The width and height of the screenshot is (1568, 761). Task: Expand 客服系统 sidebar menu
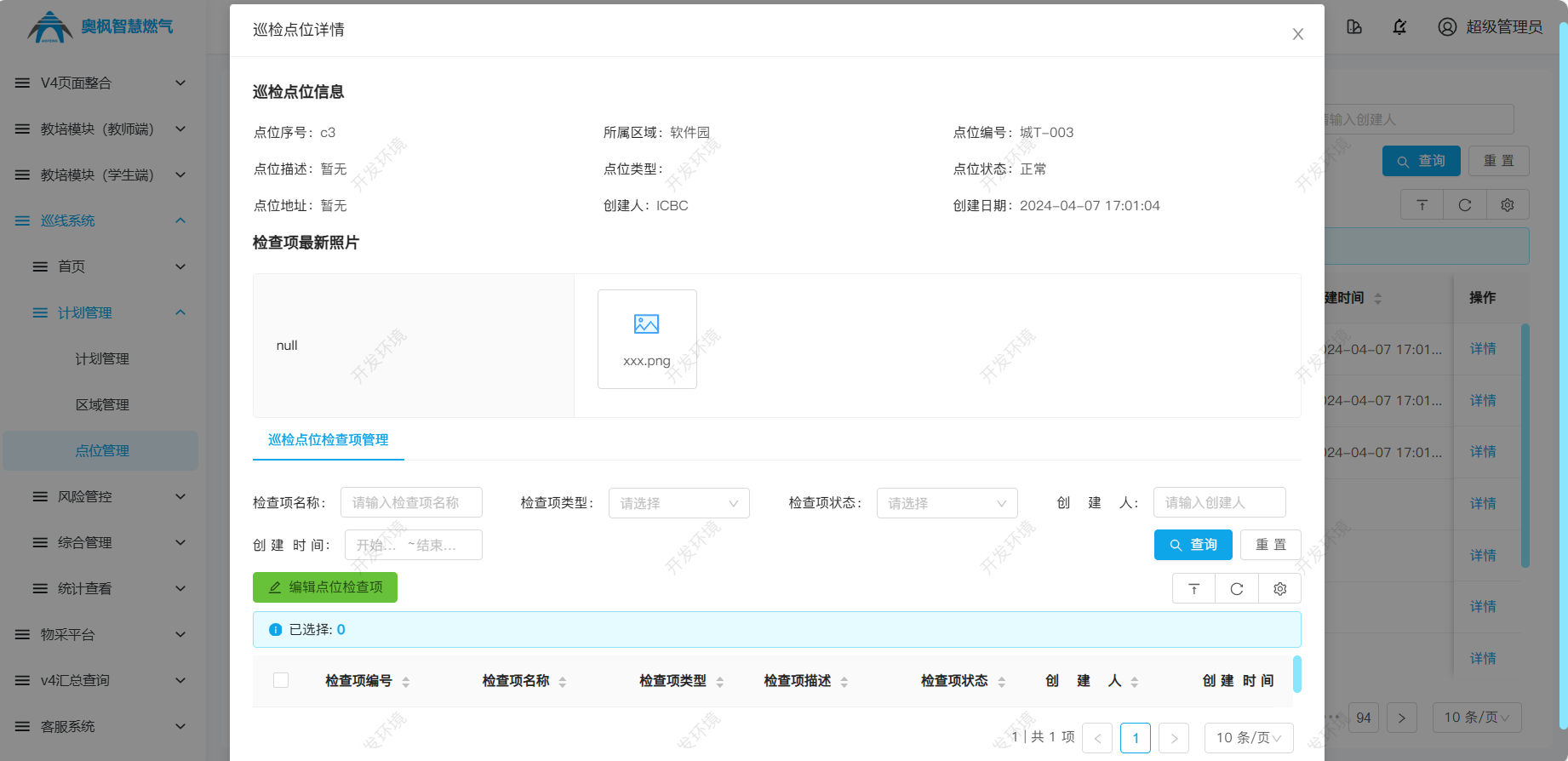100,726
